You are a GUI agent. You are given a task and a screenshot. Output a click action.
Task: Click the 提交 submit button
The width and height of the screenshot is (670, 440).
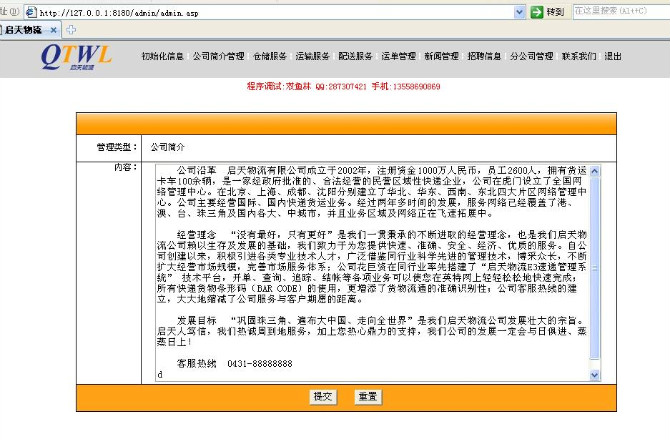(x=323, y=397)
